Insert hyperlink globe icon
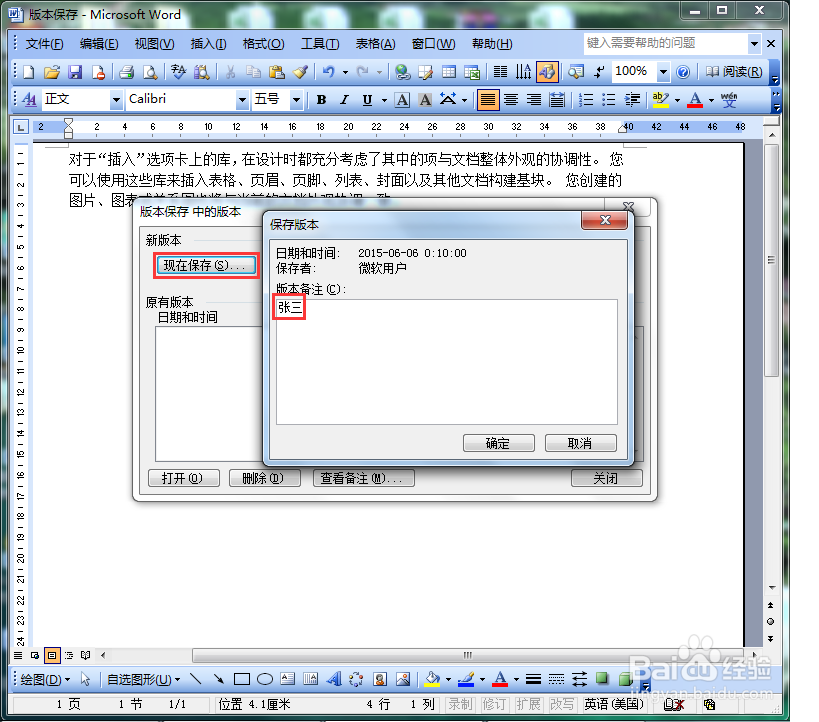The height and width of the screenshot is (722, 819). coord(403,72)
